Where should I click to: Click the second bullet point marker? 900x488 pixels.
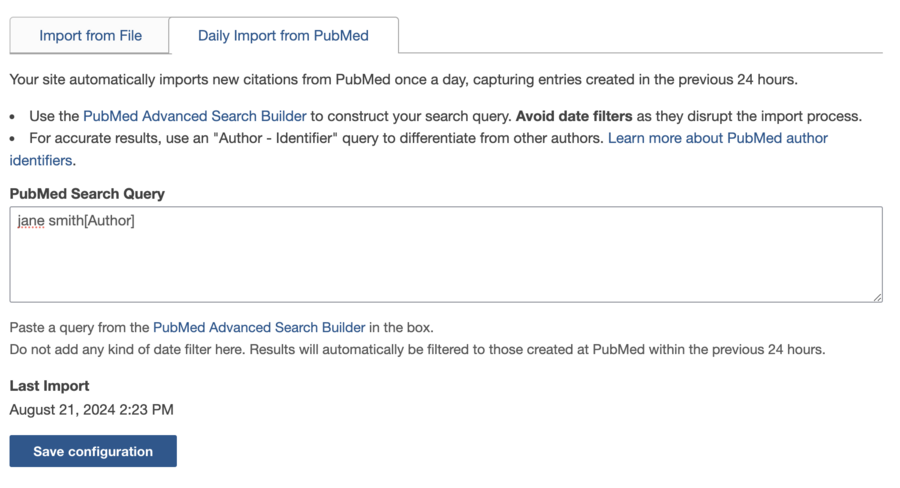pos(13,139)
